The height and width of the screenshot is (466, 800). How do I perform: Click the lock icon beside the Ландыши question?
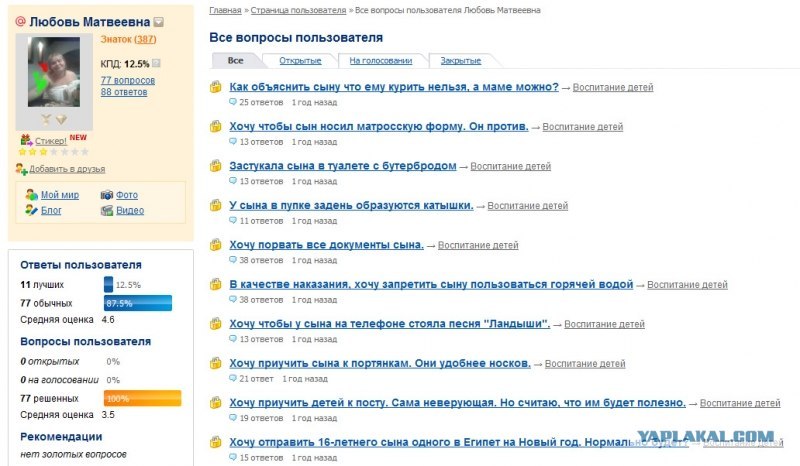pyautogui.click(x=216, y=324)
